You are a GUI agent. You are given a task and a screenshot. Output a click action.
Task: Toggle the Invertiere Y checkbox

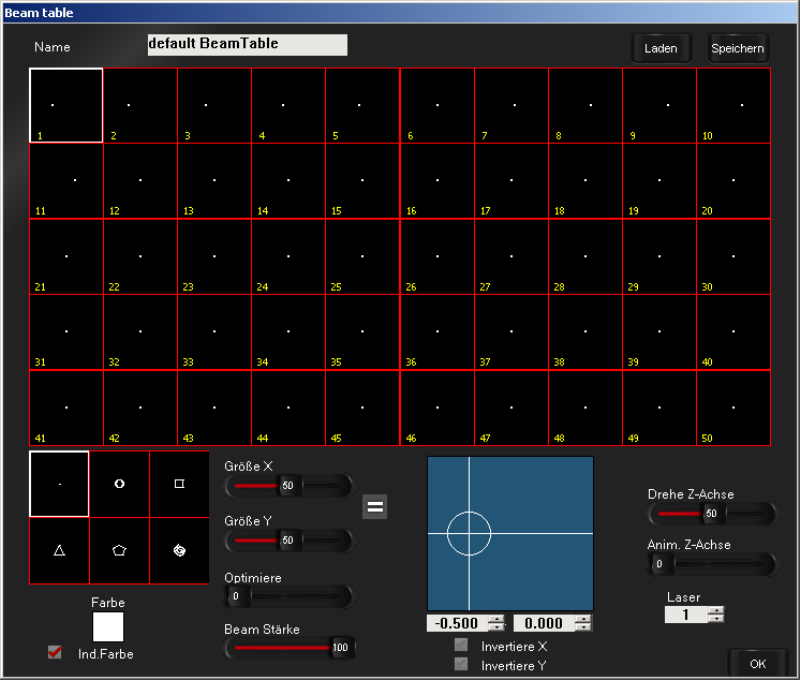tap(461, 664)
